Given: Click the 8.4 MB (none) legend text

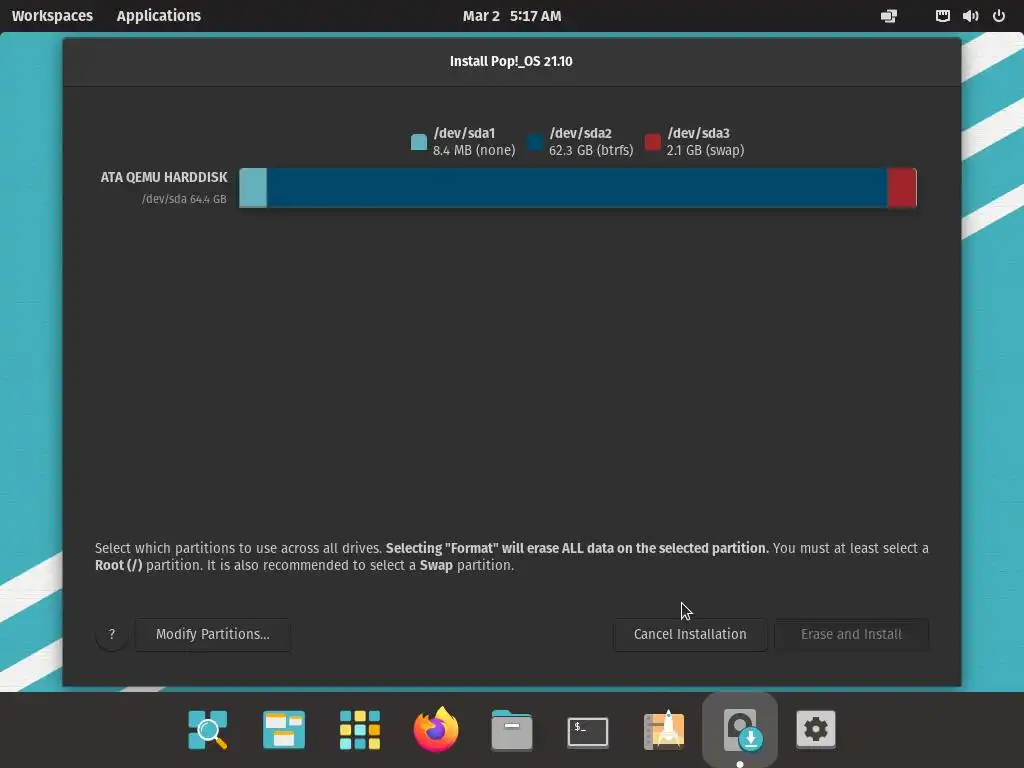Looking at the screenshot, I should (x=474, y=150).
